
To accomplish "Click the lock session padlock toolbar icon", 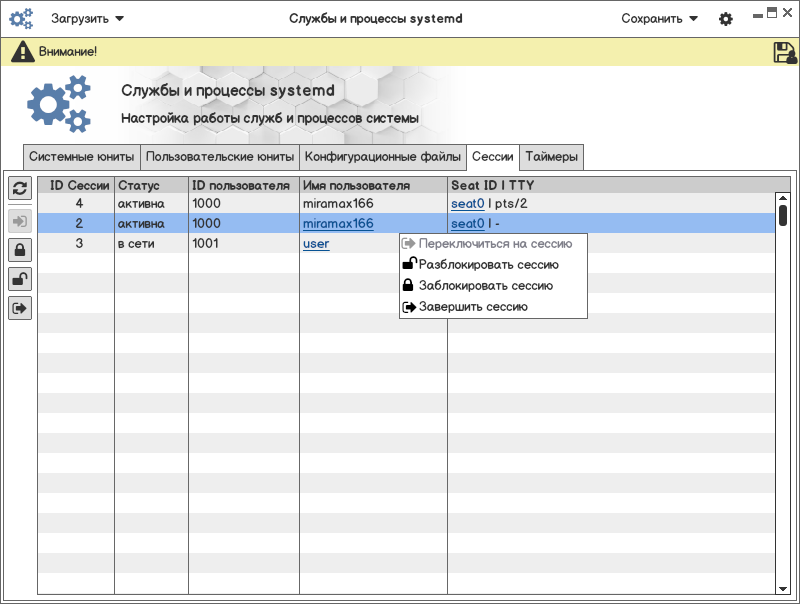I will (20, 249).
